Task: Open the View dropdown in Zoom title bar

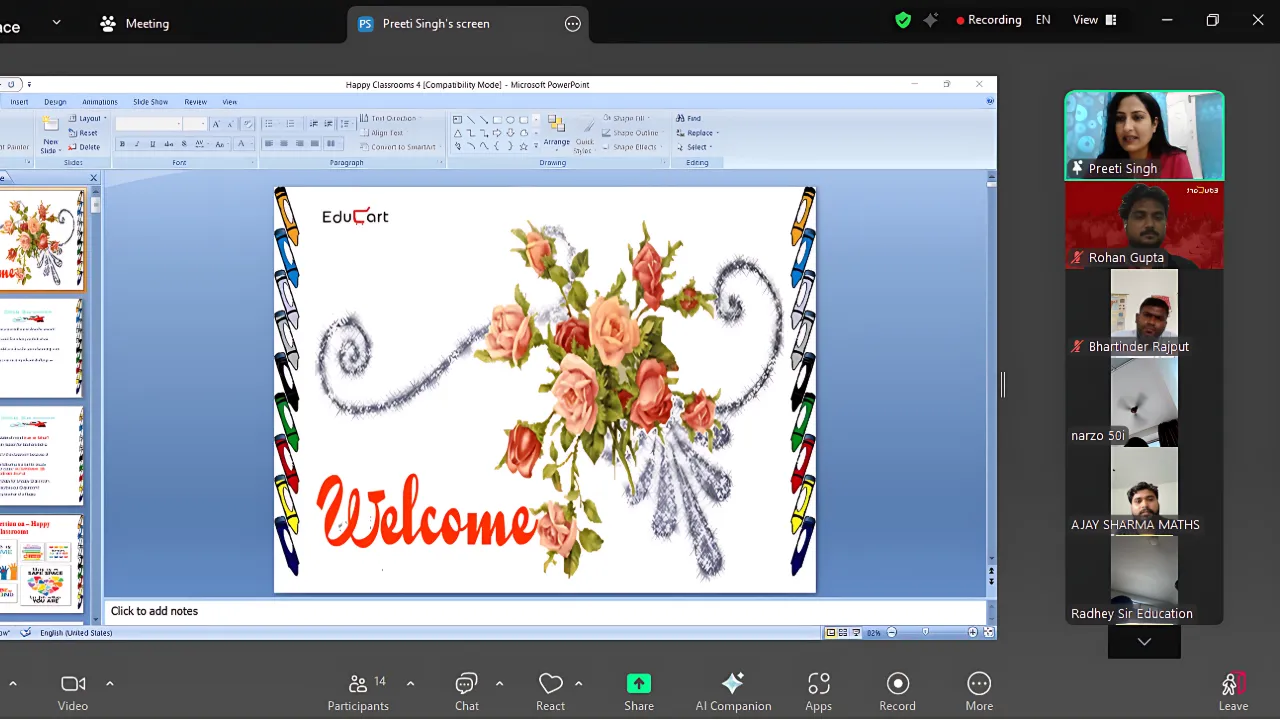Action: [x=1094, y=20]
